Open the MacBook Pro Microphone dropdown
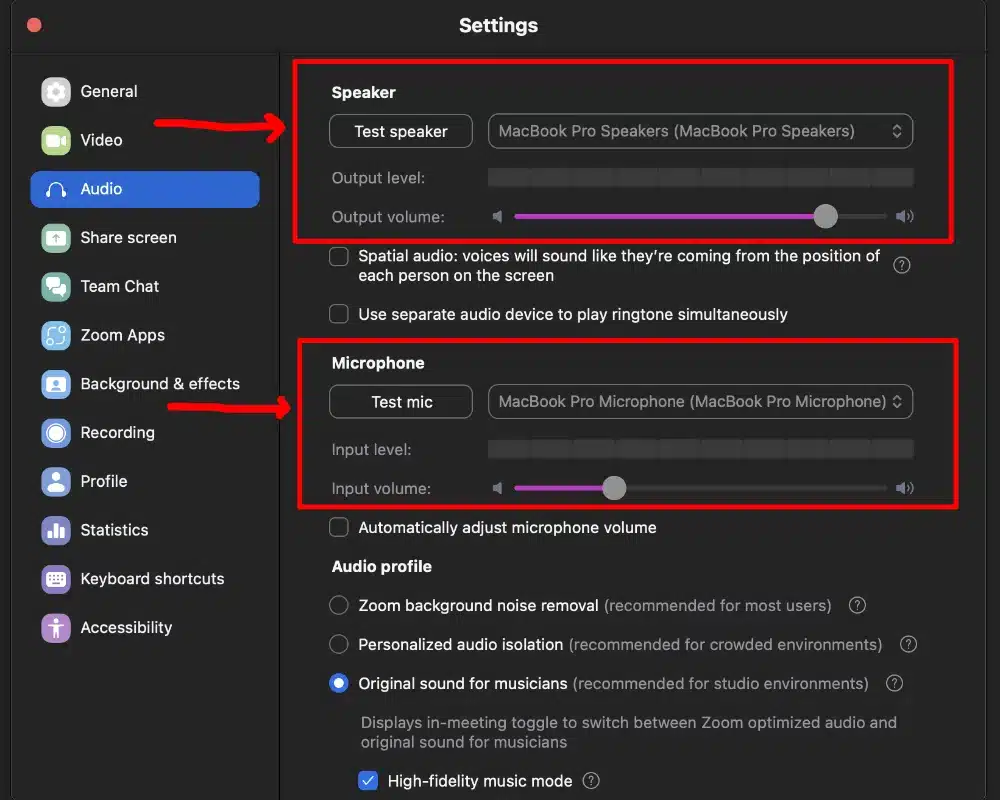 [x=700, y=402]
